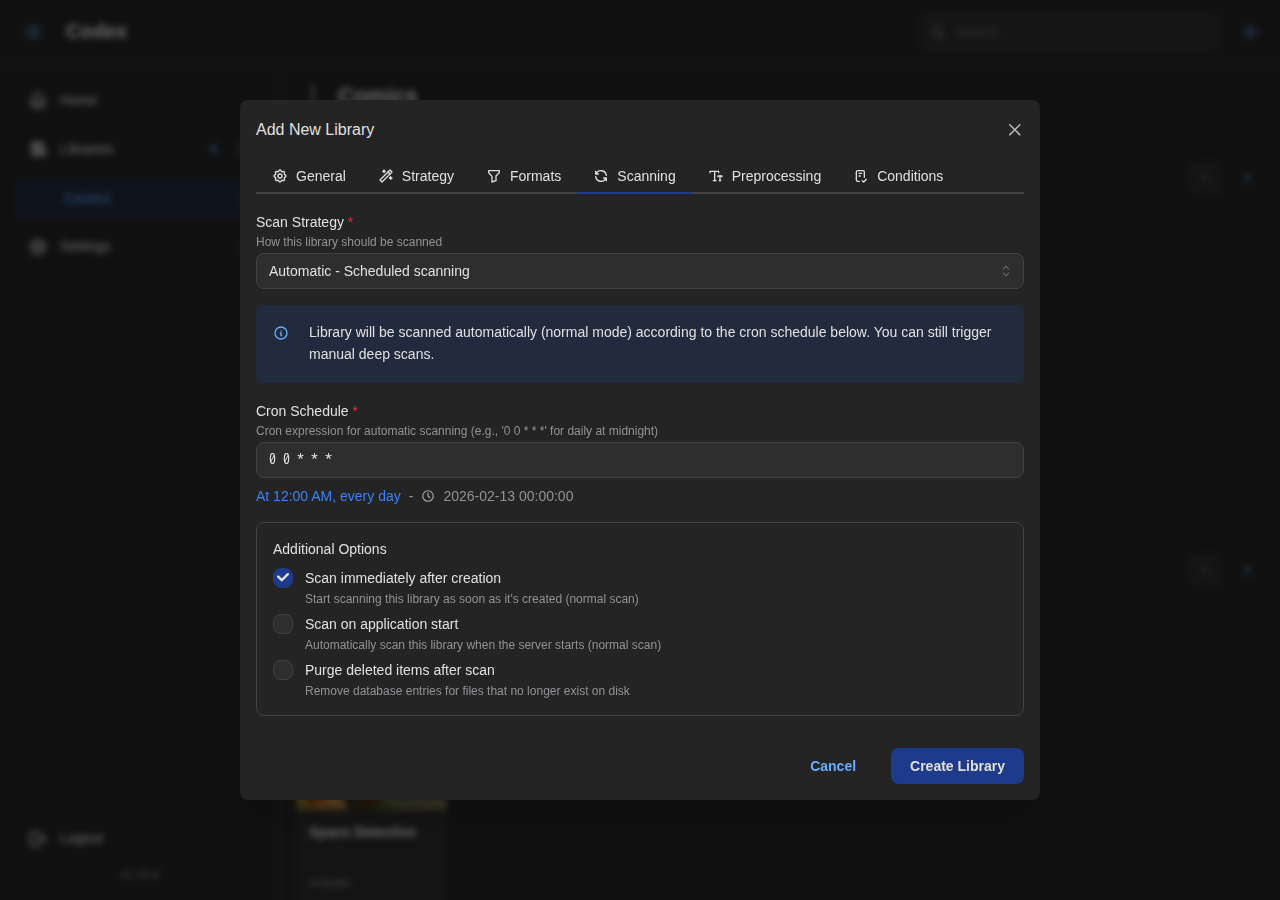Viewport: 1280px width, 900px height.
Task: Click the magic wand Strategy icon
Action: coord(386,176)
